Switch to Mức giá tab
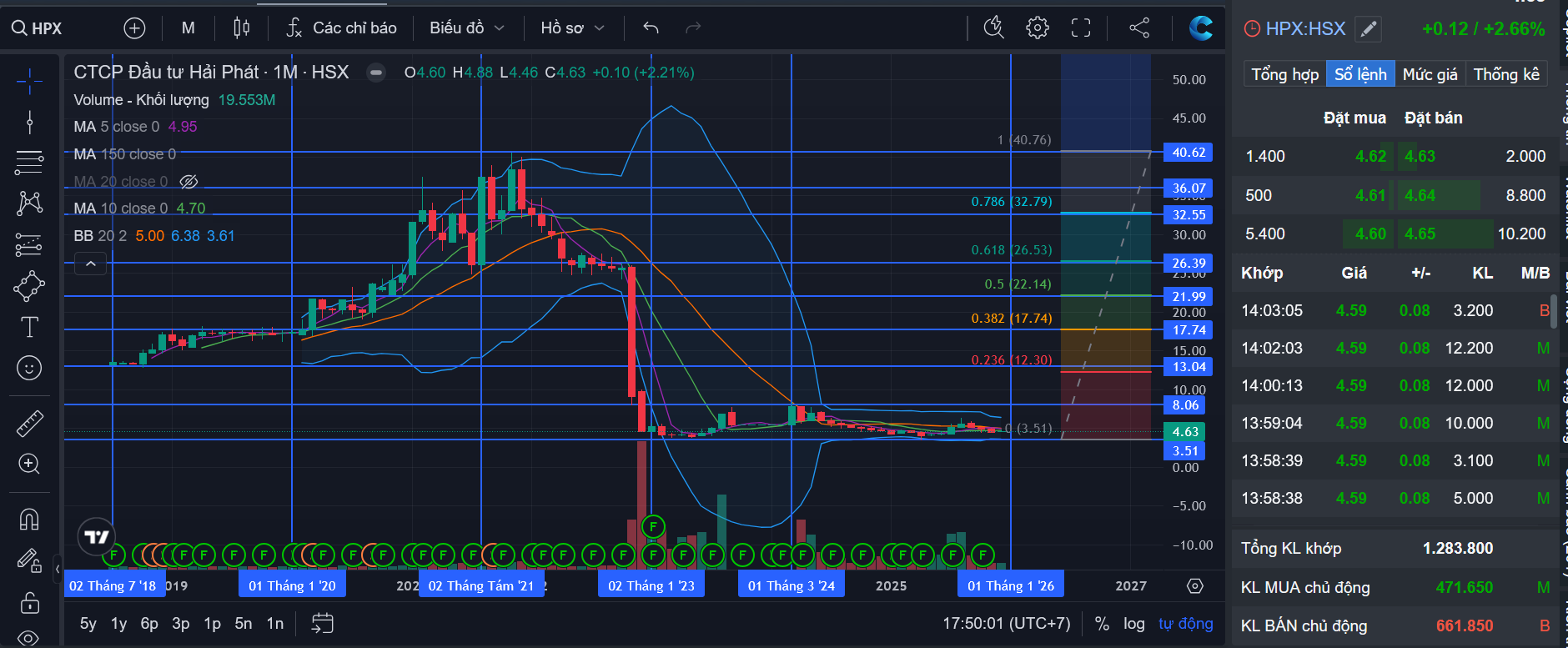Screen dimensions: 1568x648 pyautogui.click(x=1430, y=74)
